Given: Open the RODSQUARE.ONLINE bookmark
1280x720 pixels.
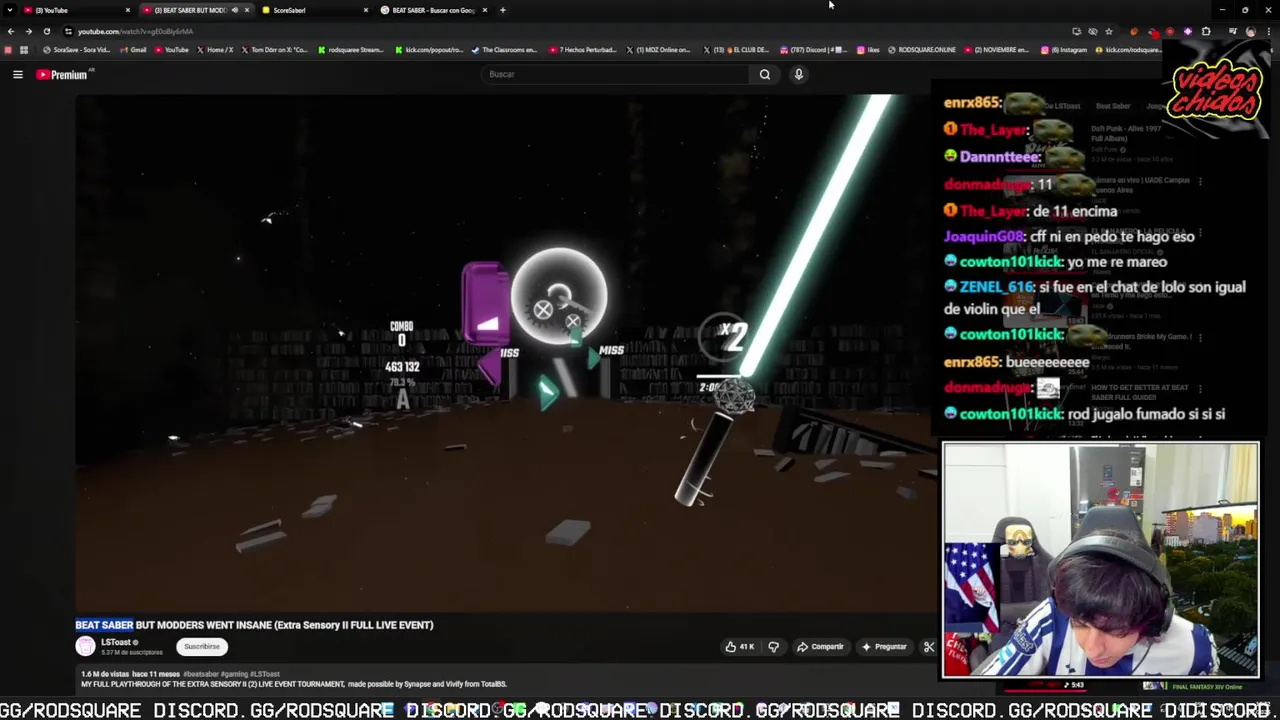Looking at the screenshot, I should 921,49.
